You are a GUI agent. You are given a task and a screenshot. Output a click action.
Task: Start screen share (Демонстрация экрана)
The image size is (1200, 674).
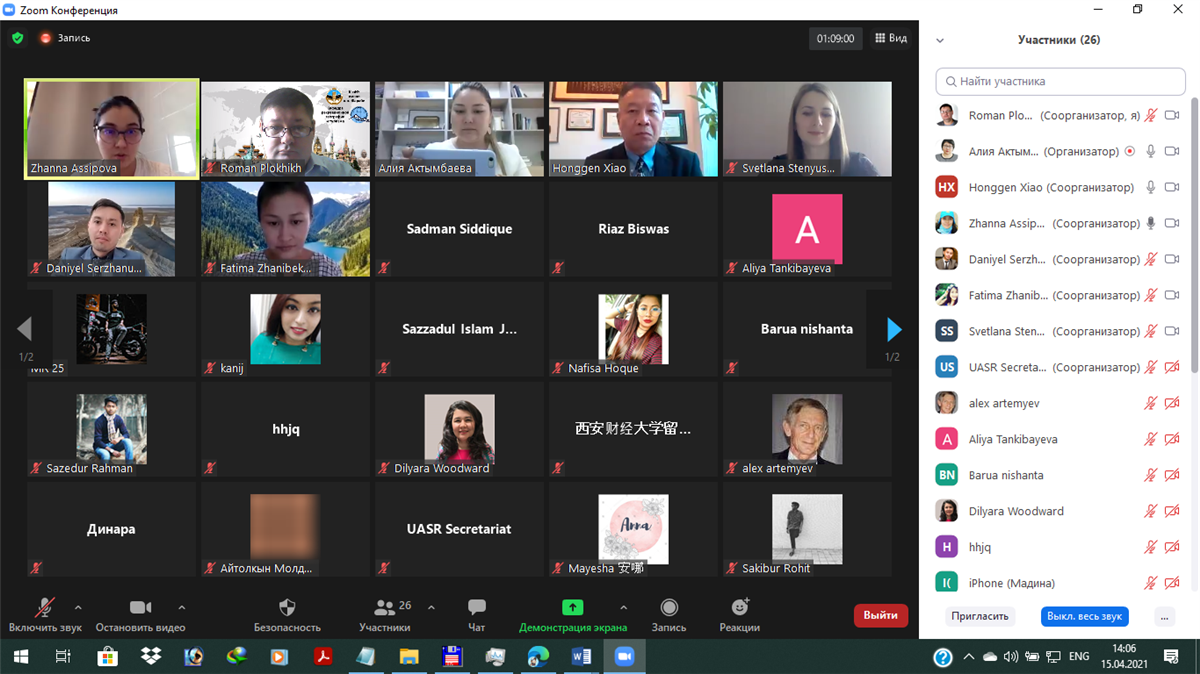click(x=572, y=608)
